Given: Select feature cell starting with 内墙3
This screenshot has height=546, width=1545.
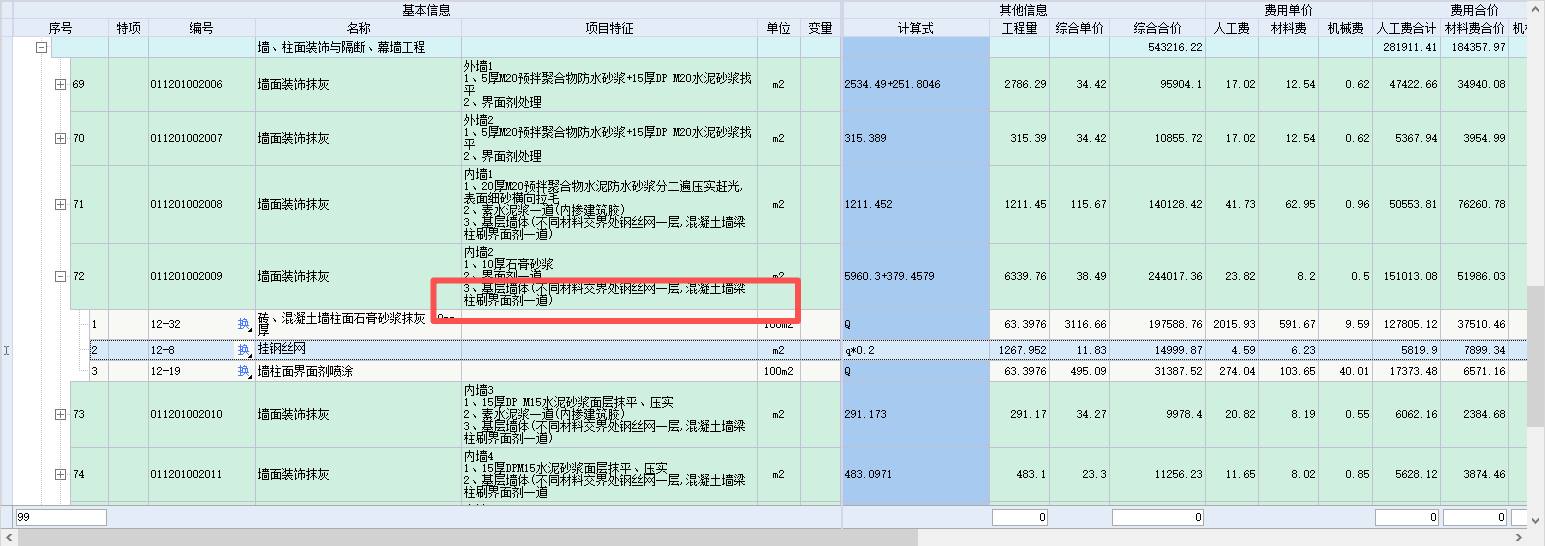Looking at the screenshot, I should coord(609,414).
